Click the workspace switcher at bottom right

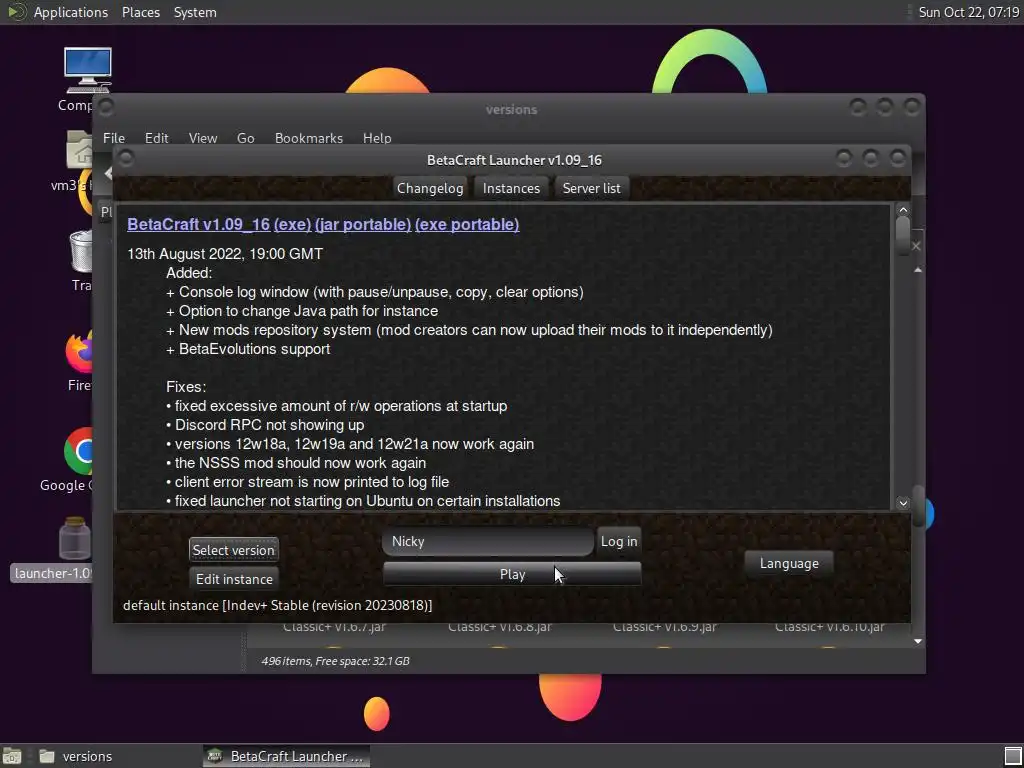[1013, 756]
